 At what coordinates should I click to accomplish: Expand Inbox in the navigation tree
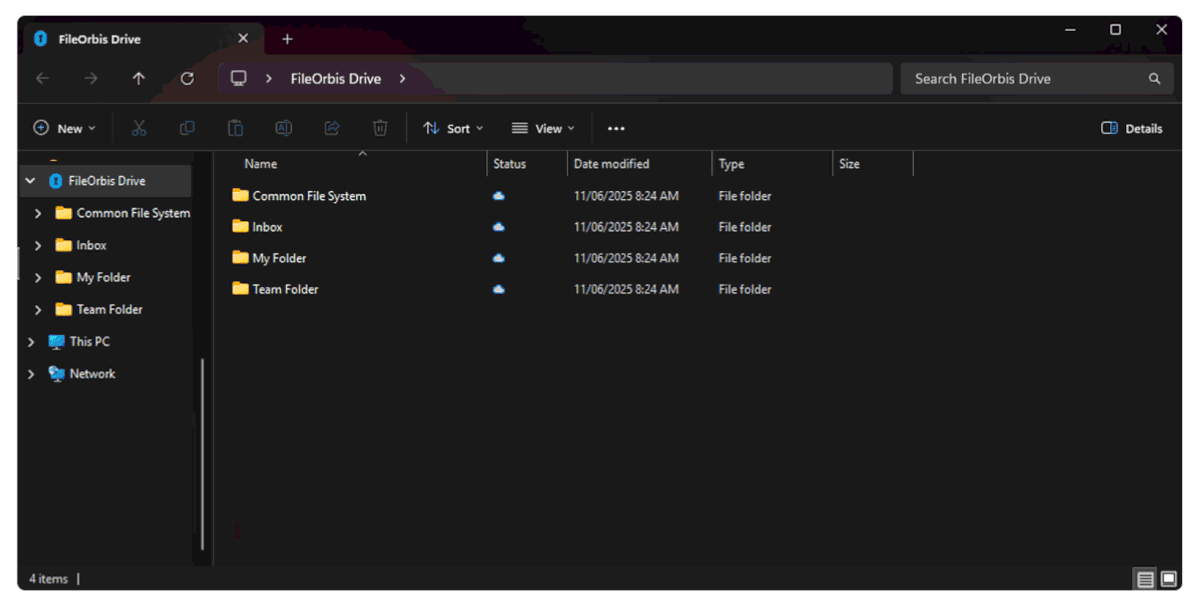click(38, 245)
